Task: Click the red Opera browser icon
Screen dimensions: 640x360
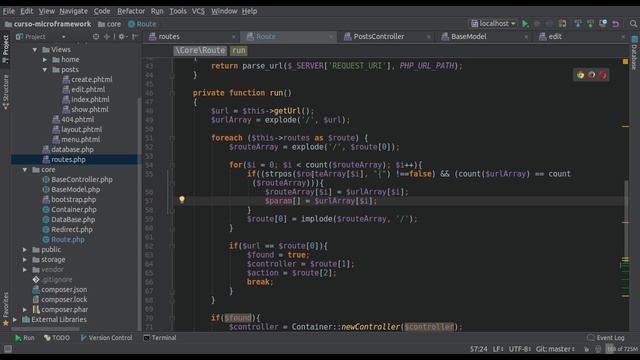Action: click(602, 75)
